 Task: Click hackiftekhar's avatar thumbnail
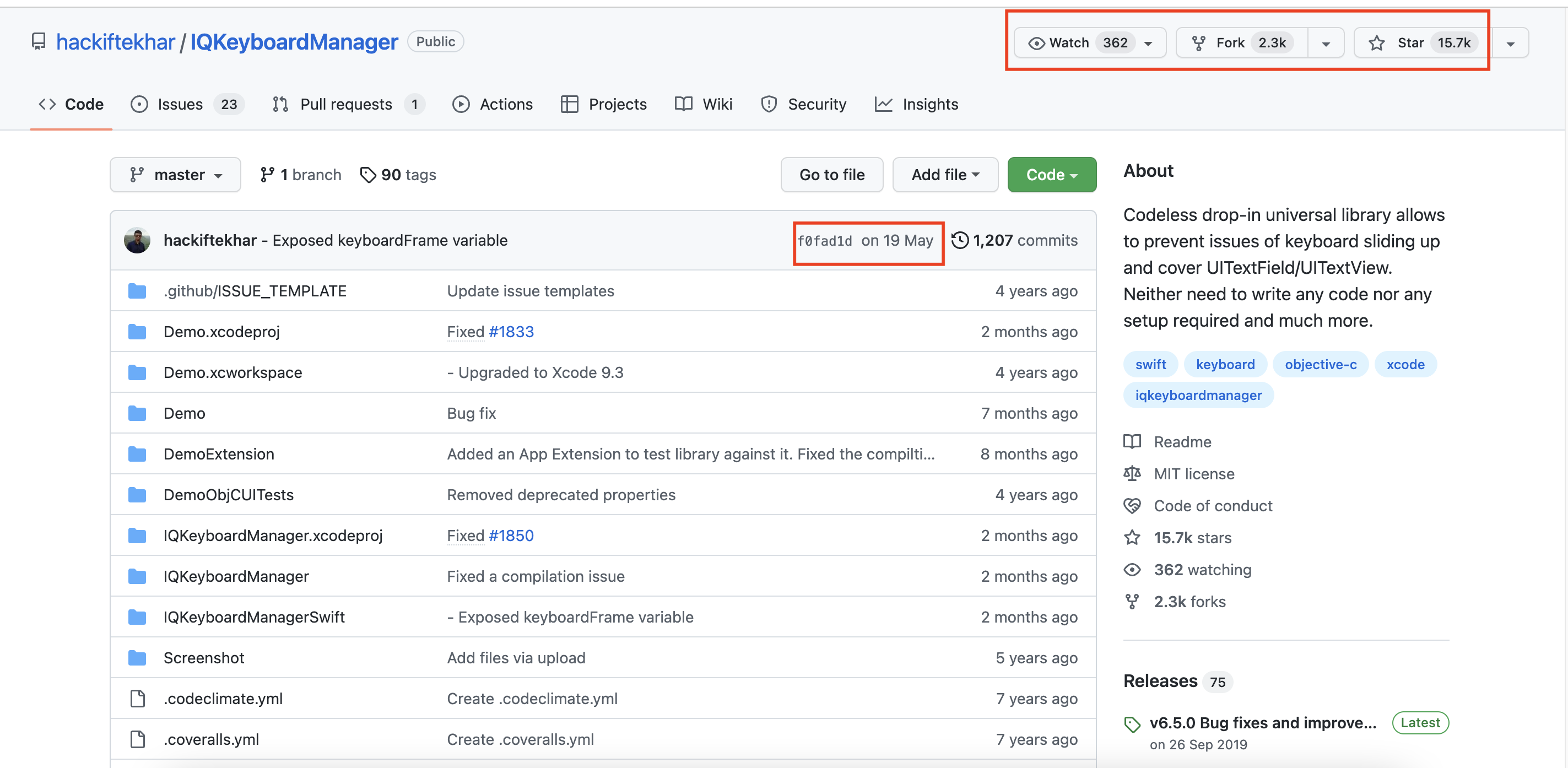[137, 240]
